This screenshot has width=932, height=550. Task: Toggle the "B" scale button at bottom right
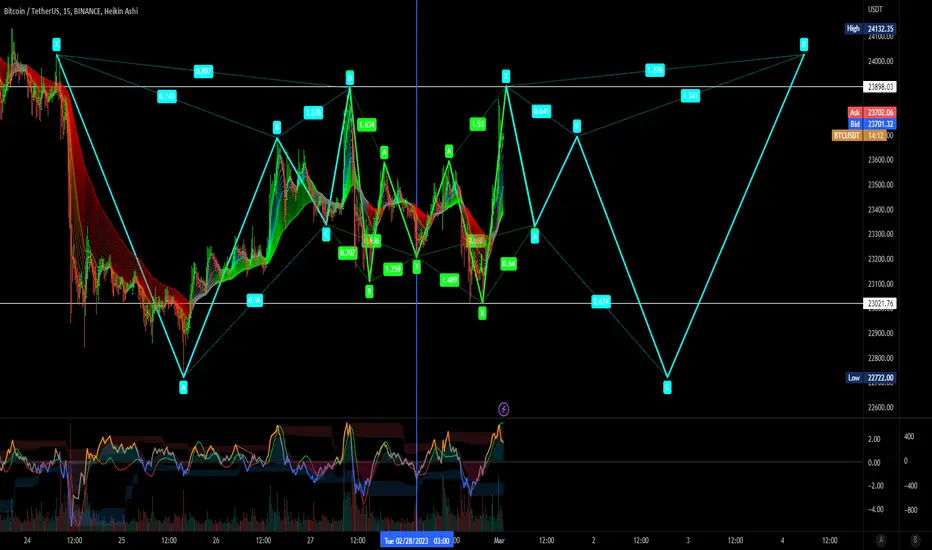click(915, 540)
